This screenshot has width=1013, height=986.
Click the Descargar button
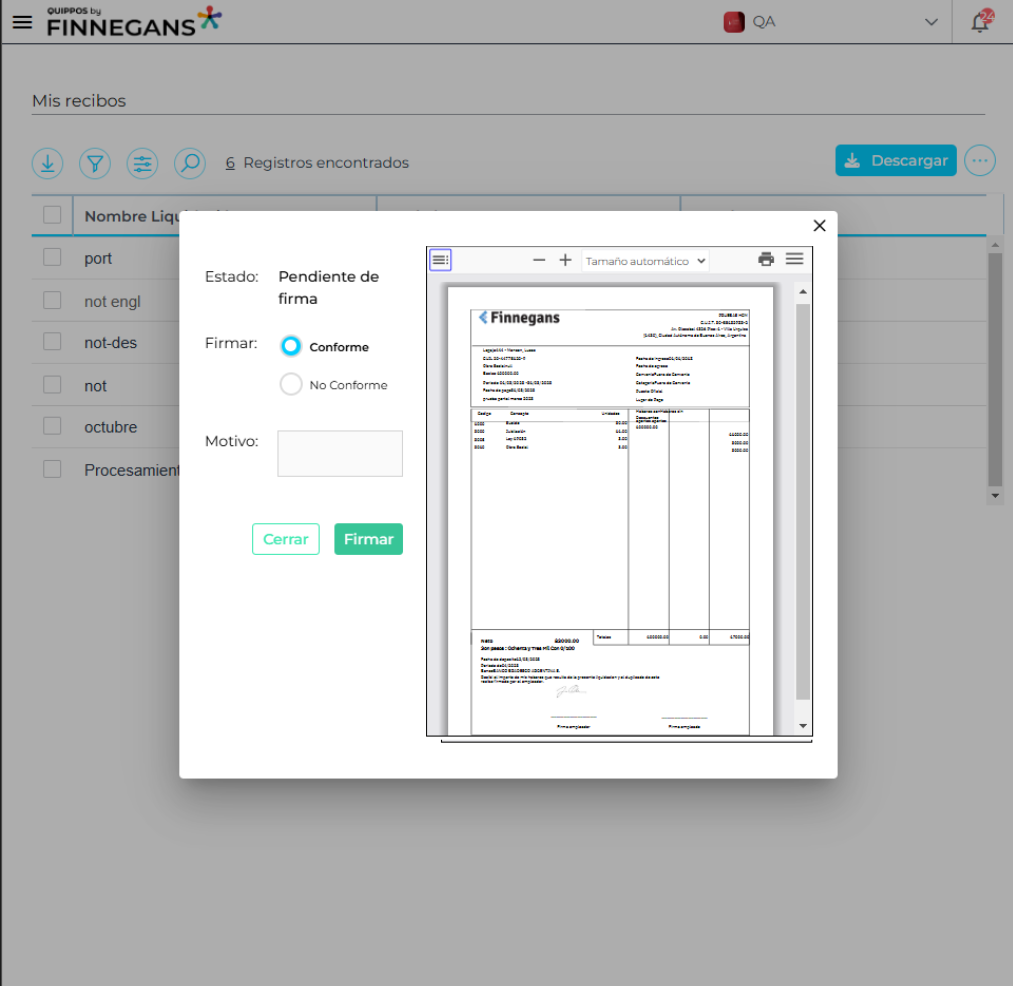[895, 160]
